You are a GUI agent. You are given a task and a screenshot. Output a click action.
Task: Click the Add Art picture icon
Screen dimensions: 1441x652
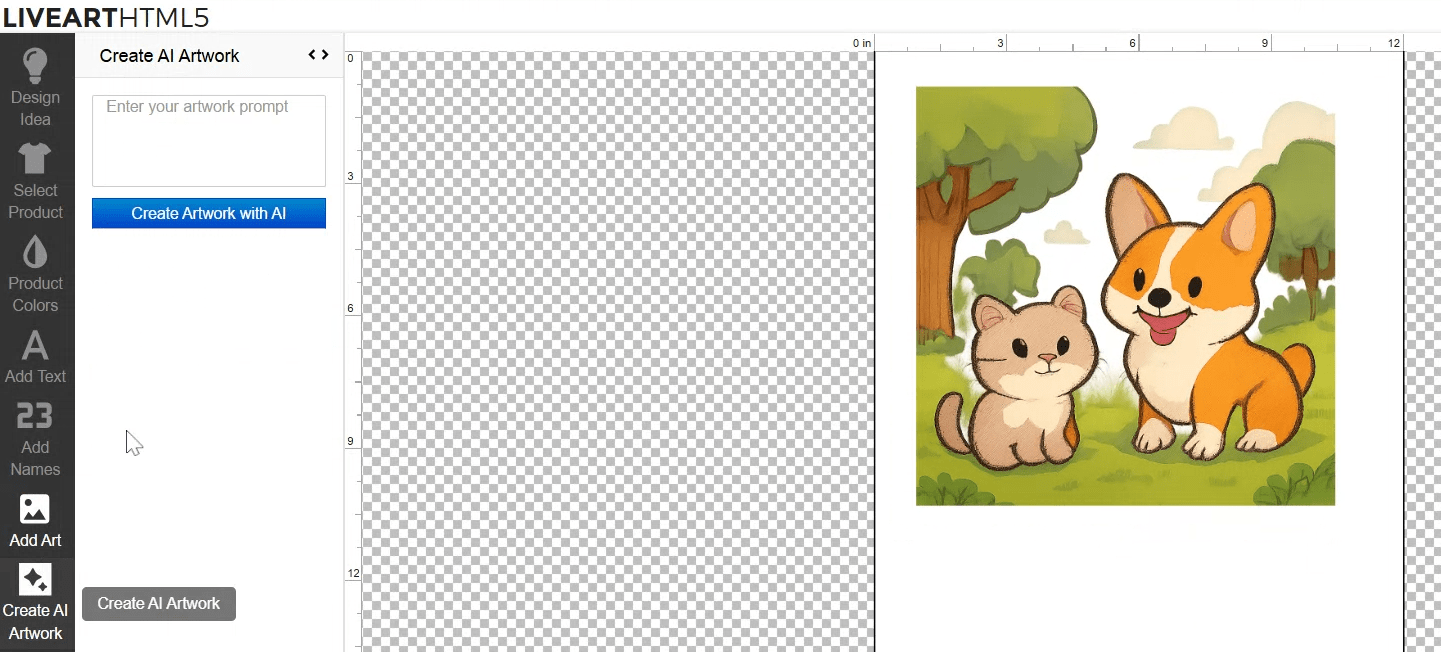coord(36,509)
